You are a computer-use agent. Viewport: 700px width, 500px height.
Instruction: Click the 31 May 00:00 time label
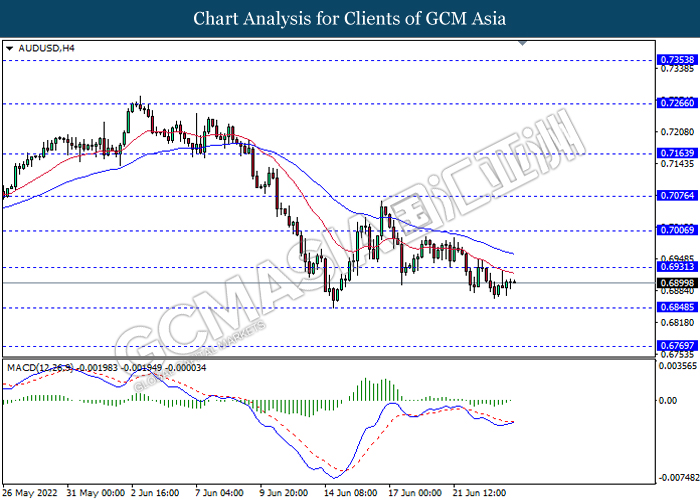(96, 493)
